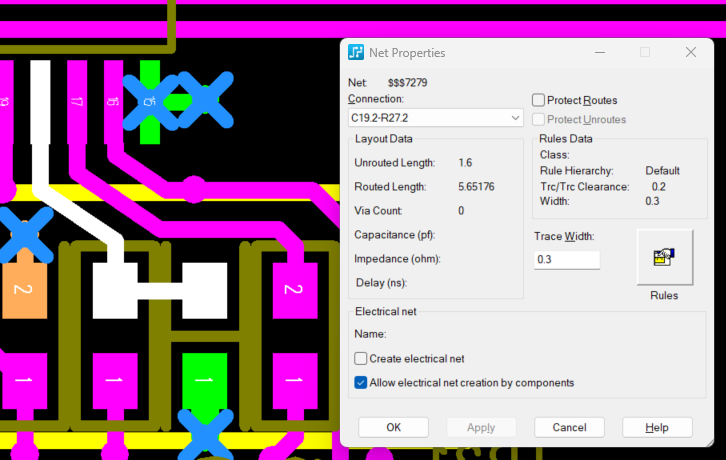Click the Trace Width input field
The image size is (726, 460).
(566, 259)
